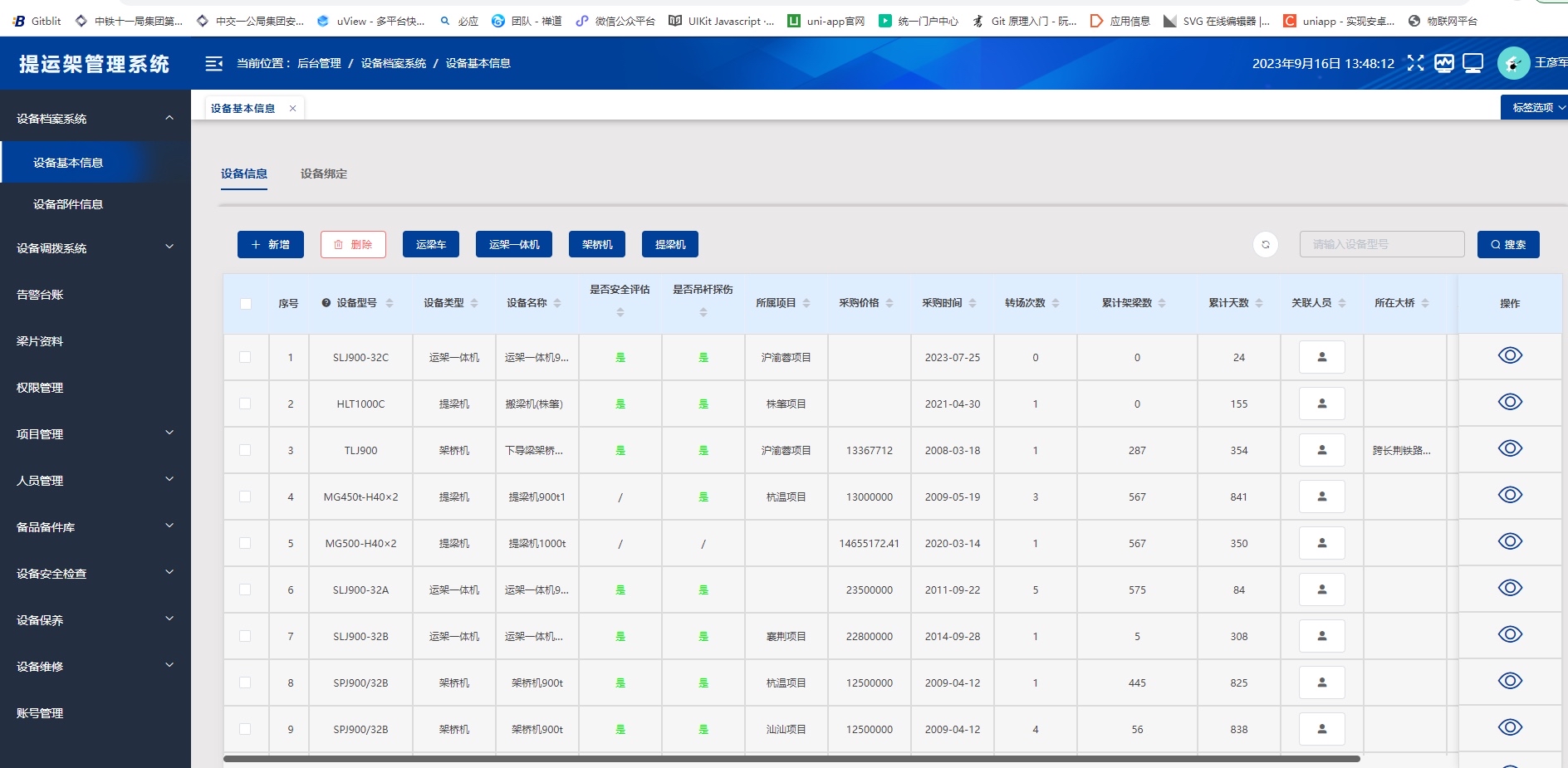Open the 标签选项 dropdown
This screenshot has height=768, width=1568.
click(x=1534, y=107)
